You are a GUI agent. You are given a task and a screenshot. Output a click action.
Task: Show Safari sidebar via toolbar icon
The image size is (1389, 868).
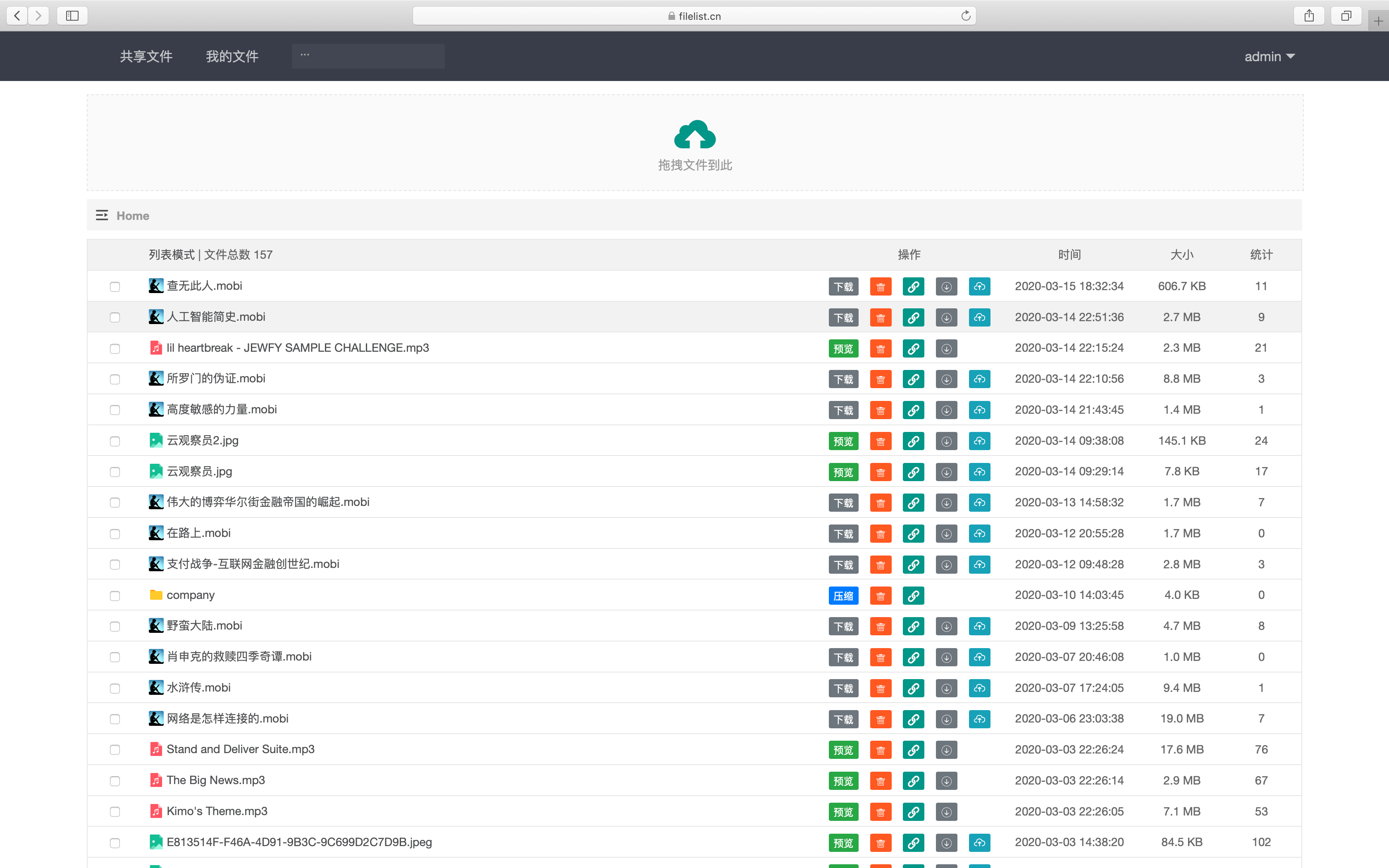pos(72,16)
